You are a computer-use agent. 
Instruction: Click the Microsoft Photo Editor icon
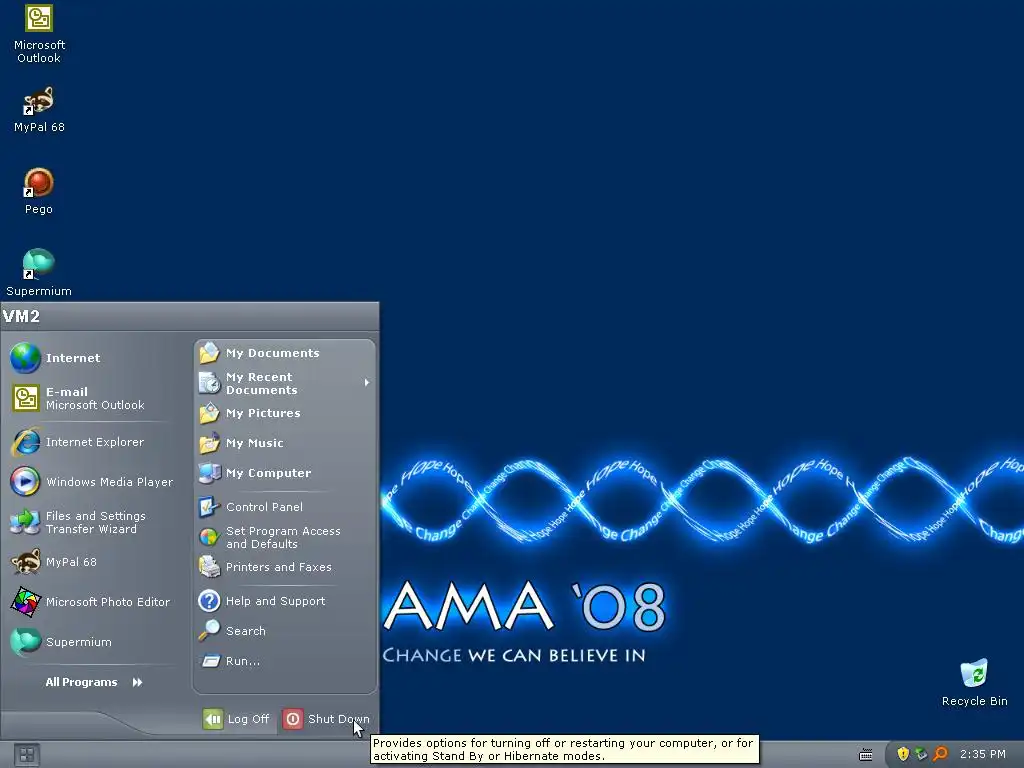[25, 602]
